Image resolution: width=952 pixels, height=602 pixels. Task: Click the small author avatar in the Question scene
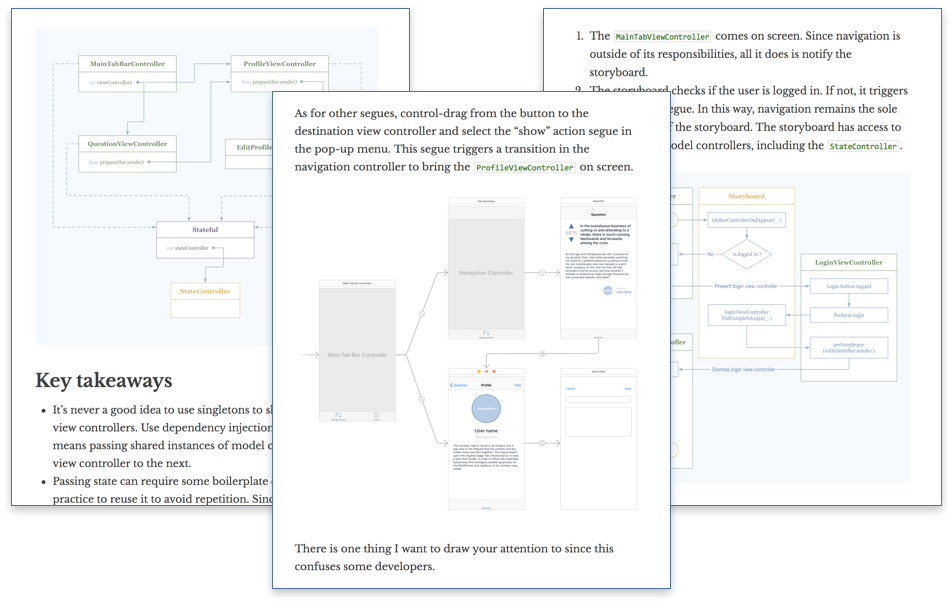(608, 291)
